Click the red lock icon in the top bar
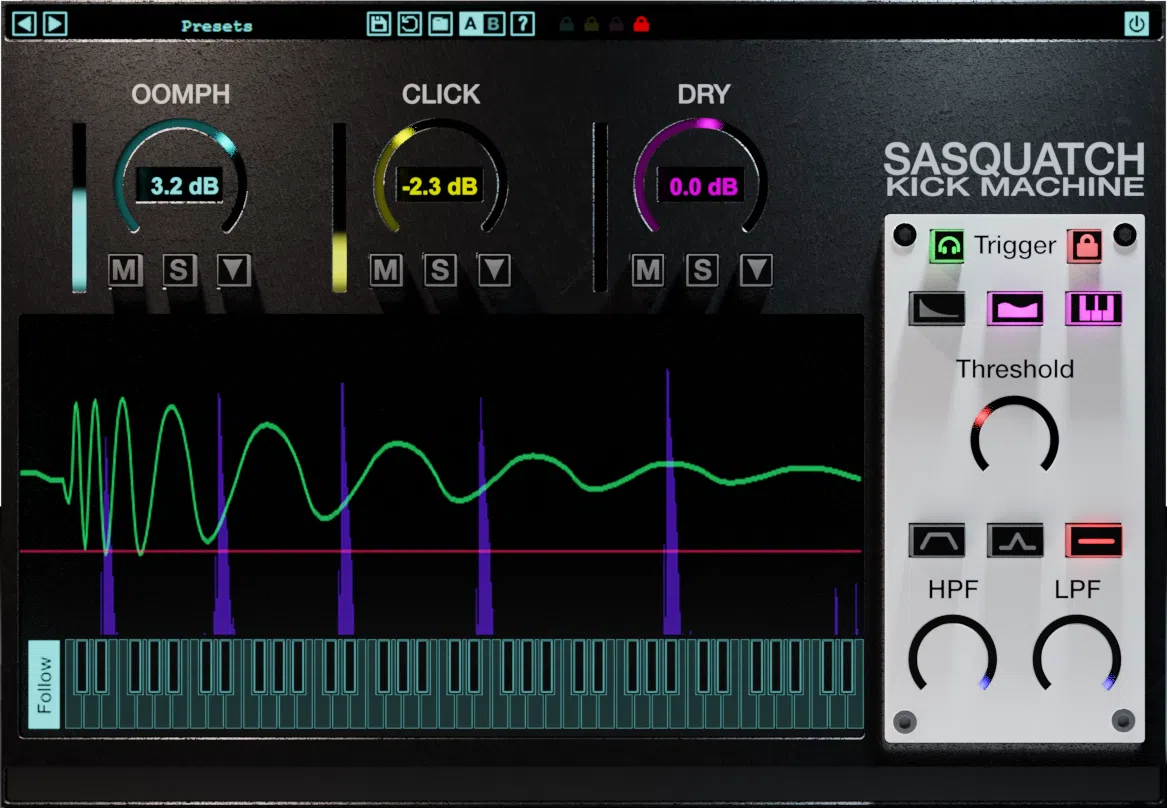Image resolution: width=1167 pixels, height=808 pixels. click(641, 24)
